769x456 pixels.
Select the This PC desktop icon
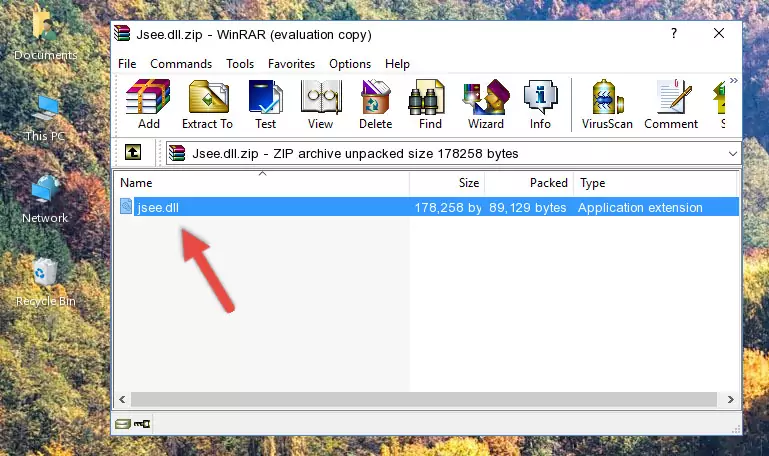coord(45,119)
